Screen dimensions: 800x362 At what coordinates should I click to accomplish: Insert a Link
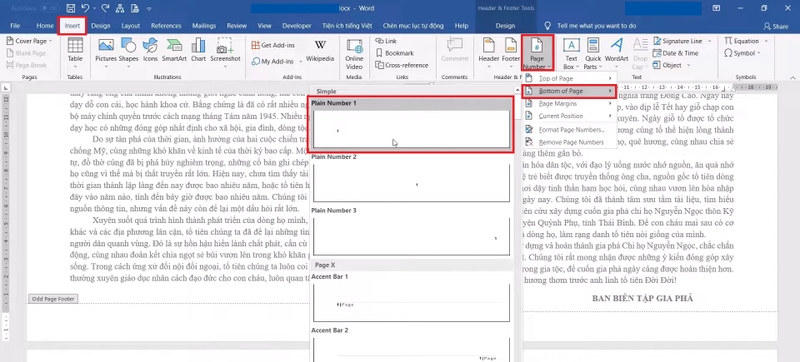pyautogui.click(x=386, y=41)
